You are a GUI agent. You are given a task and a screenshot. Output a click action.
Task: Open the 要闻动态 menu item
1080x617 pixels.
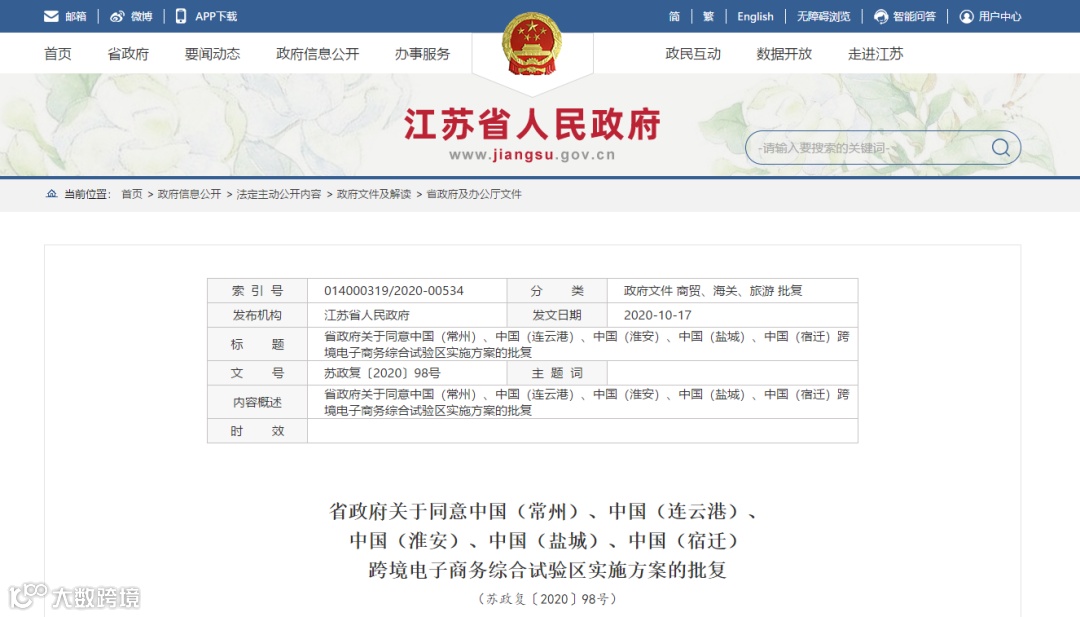[212, 54]
